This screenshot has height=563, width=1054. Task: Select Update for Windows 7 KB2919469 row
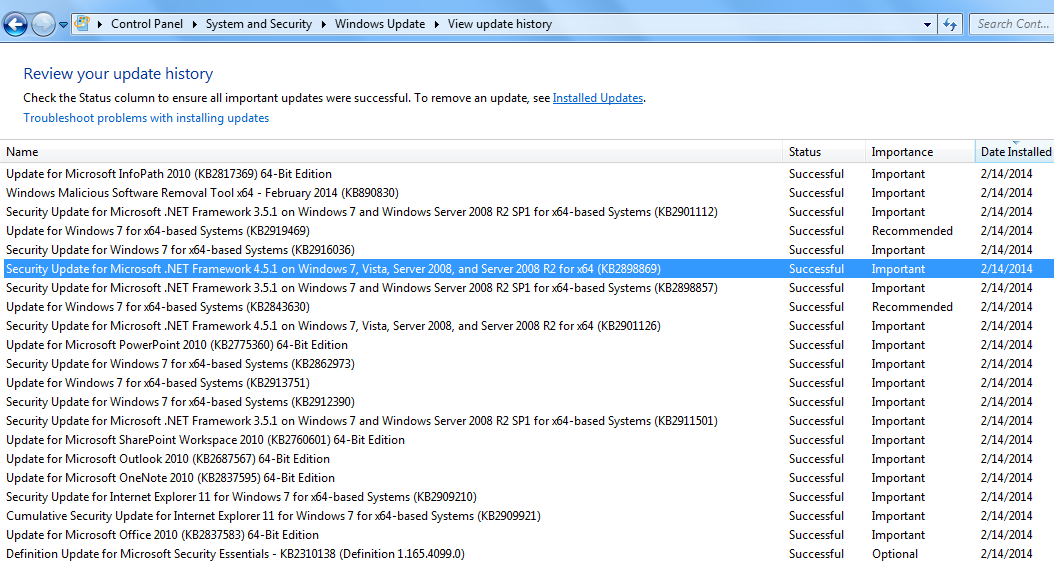coord(527,230)
